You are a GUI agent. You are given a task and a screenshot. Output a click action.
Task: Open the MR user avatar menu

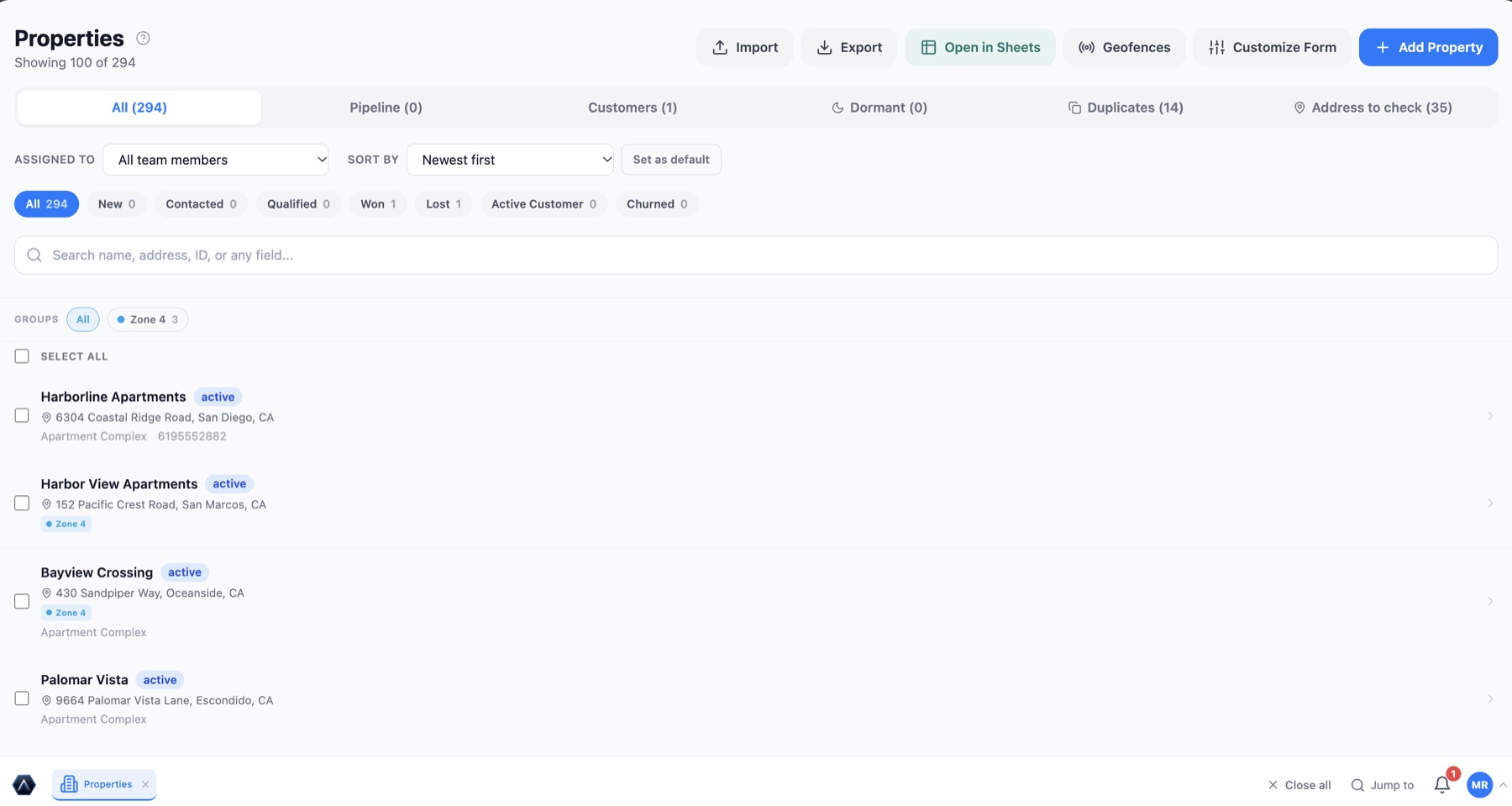pyautogui.click(x=1479, y=785)
